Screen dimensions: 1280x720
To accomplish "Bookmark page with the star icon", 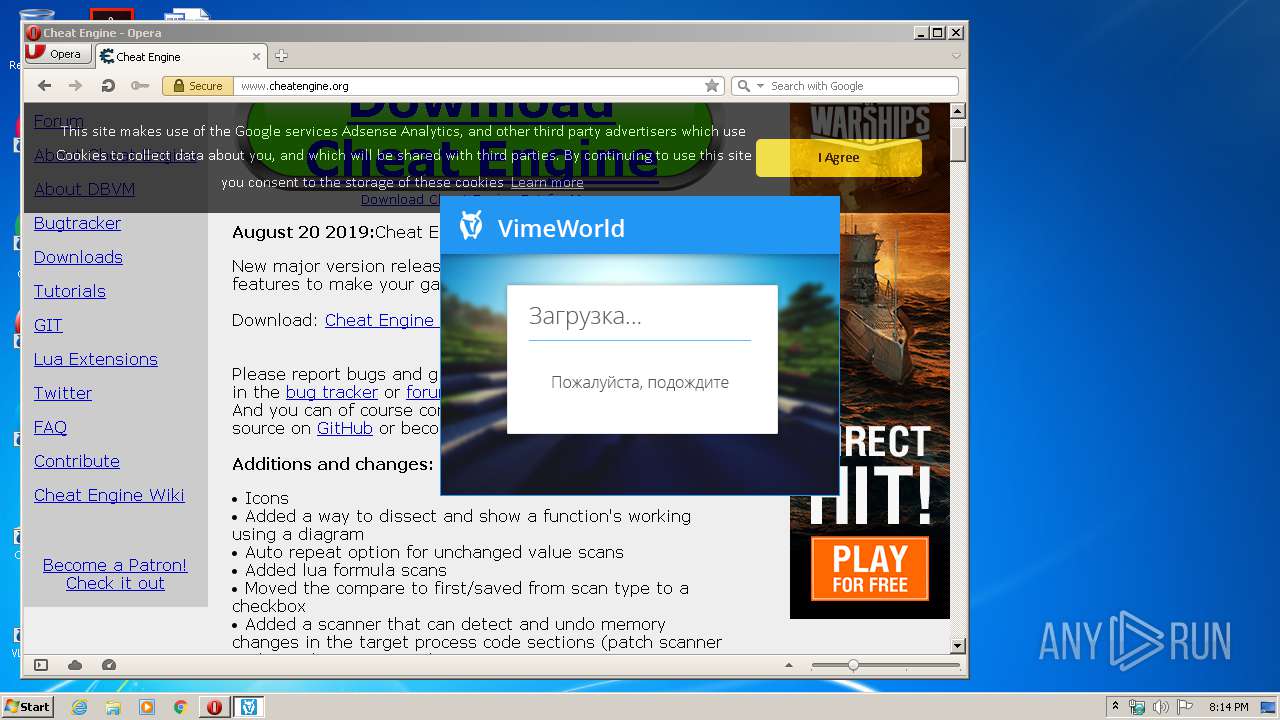I will [712, 86].
